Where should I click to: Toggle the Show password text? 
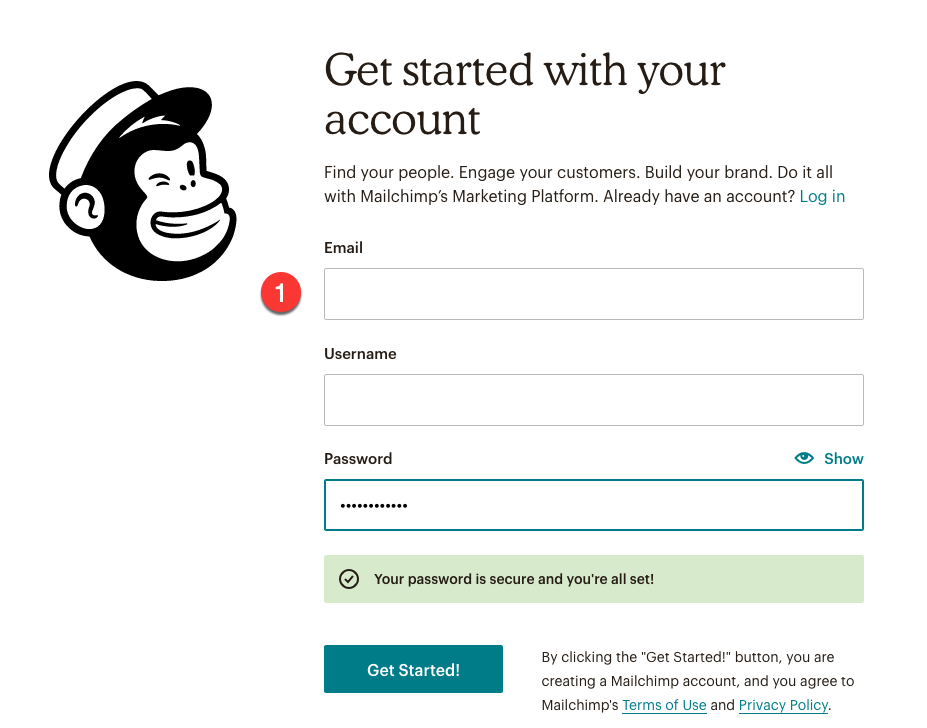[843, 459]
